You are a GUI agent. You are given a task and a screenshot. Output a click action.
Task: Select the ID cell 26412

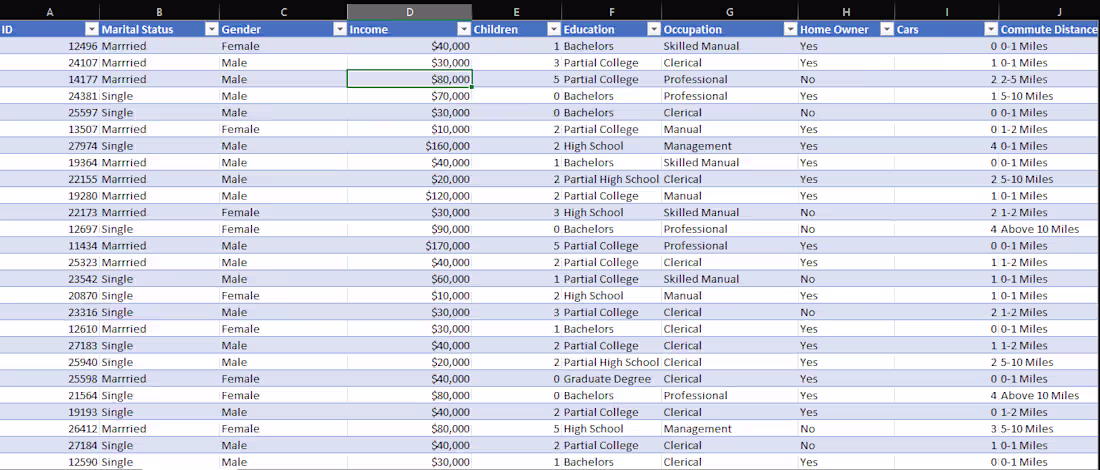49,429
